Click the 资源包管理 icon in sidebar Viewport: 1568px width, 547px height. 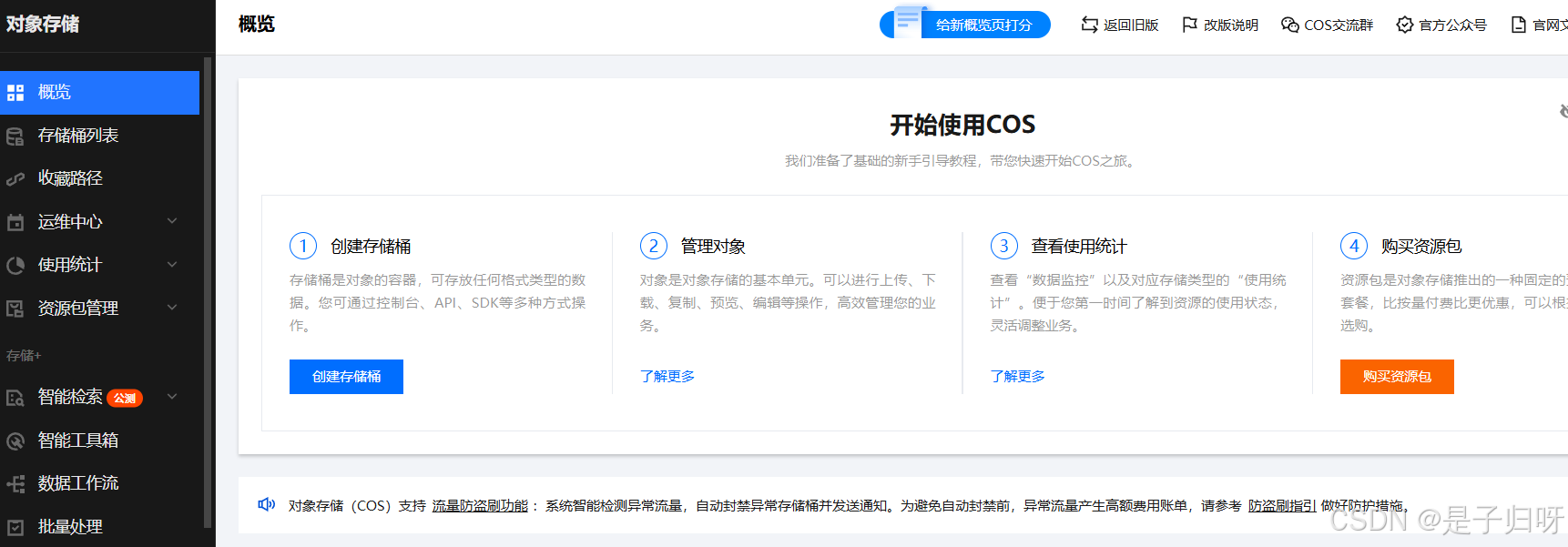(15, 309)
